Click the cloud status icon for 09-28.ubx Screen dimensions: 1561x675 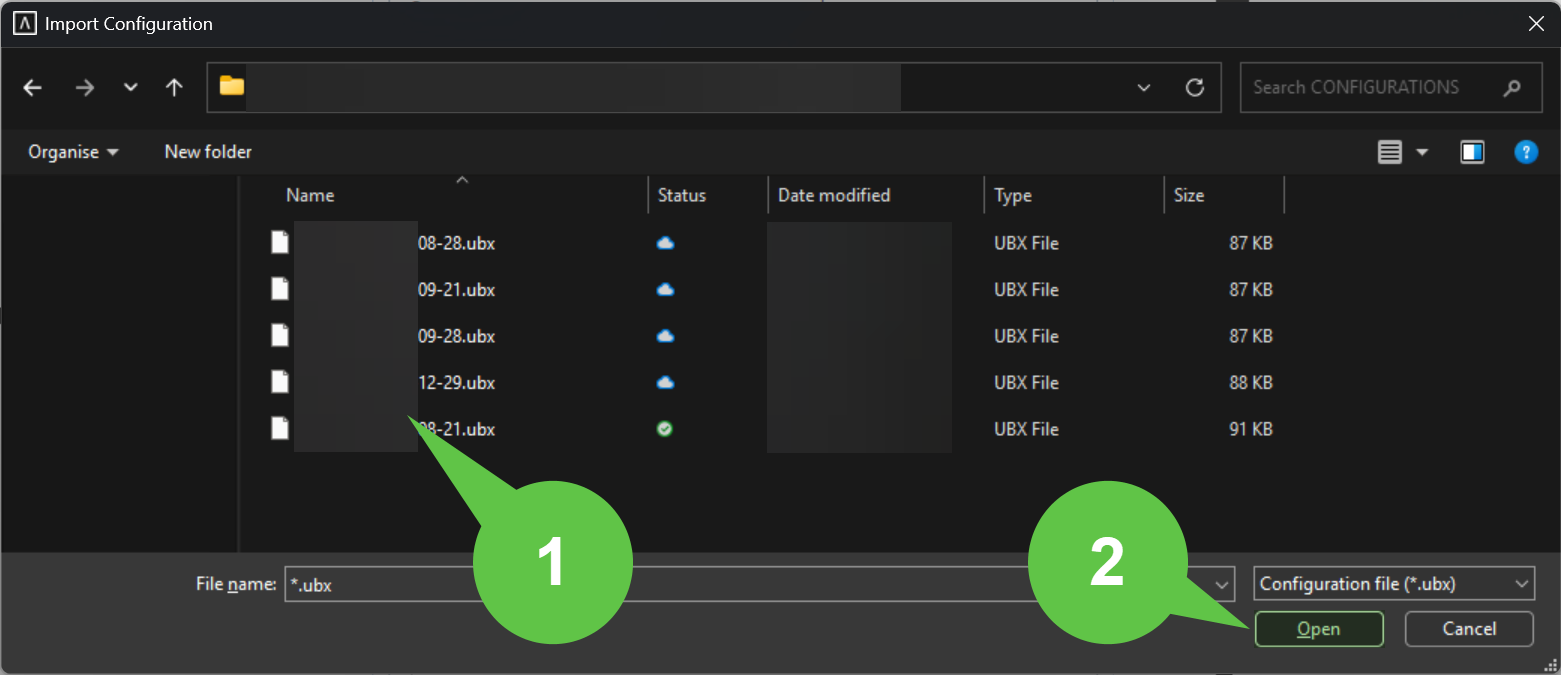coord(665,336)
